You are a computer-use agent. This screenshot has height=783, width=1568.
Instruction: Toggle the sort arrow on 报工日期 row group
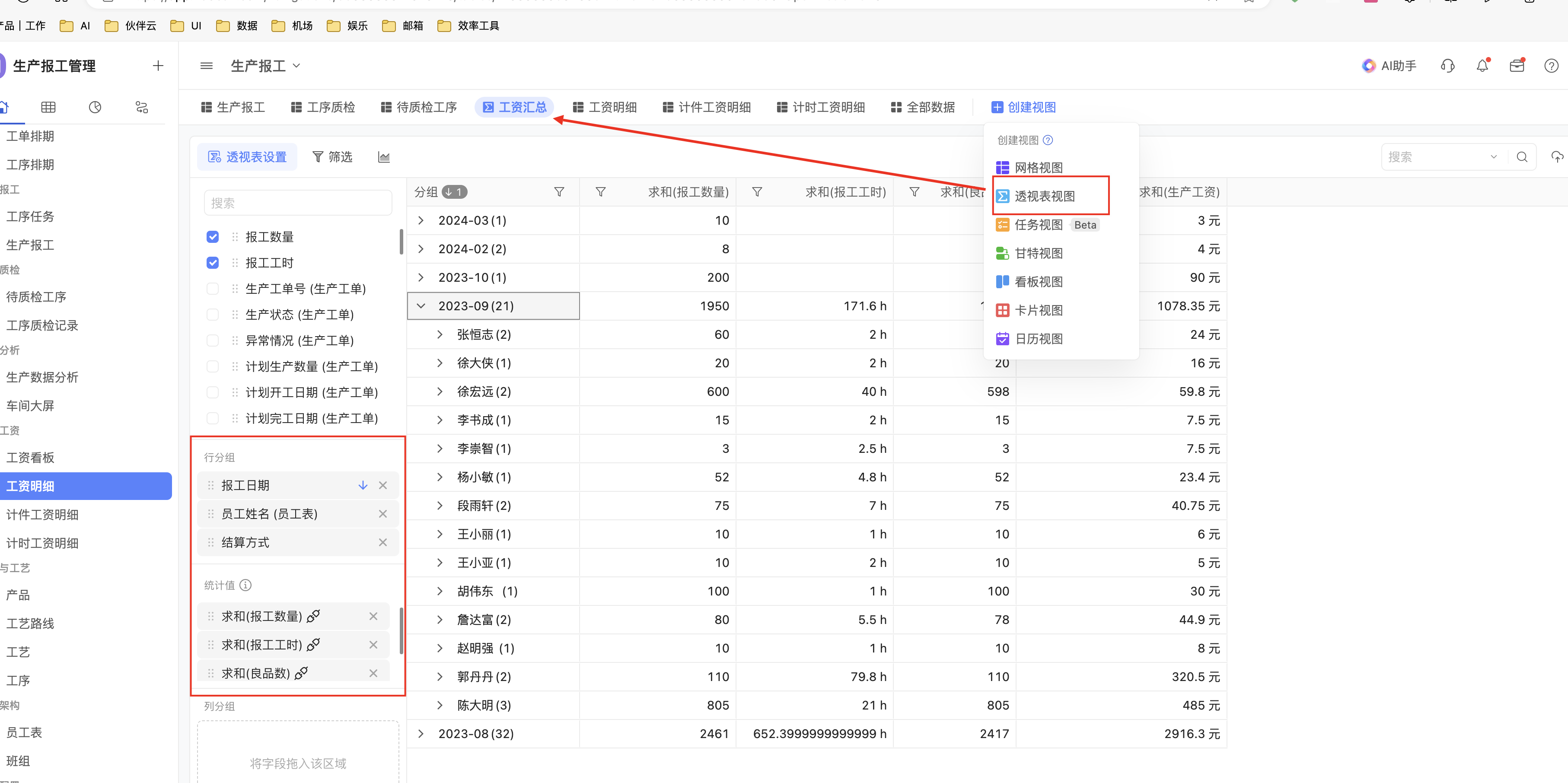(363, 486)
